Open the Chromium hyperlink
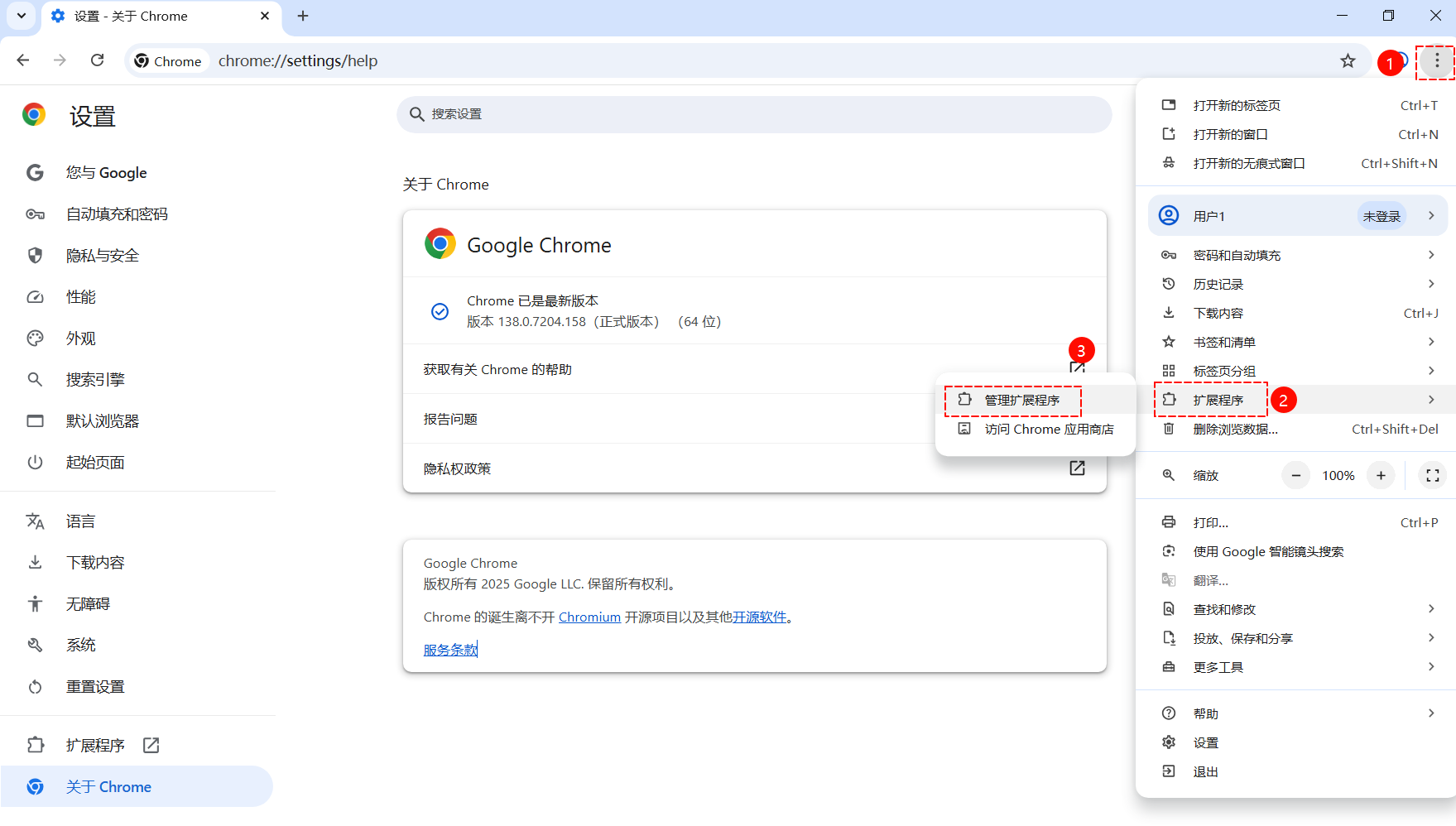 pos(589,617)
